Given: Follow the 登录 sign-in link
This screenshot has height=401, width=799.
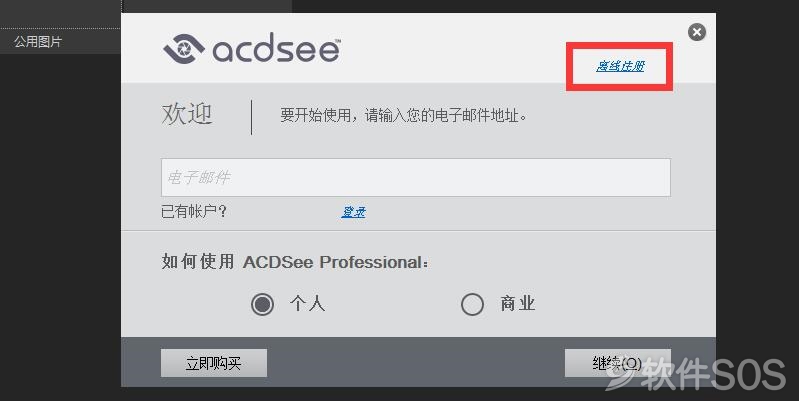Looking at the screenshot, I should pos(353,212).
